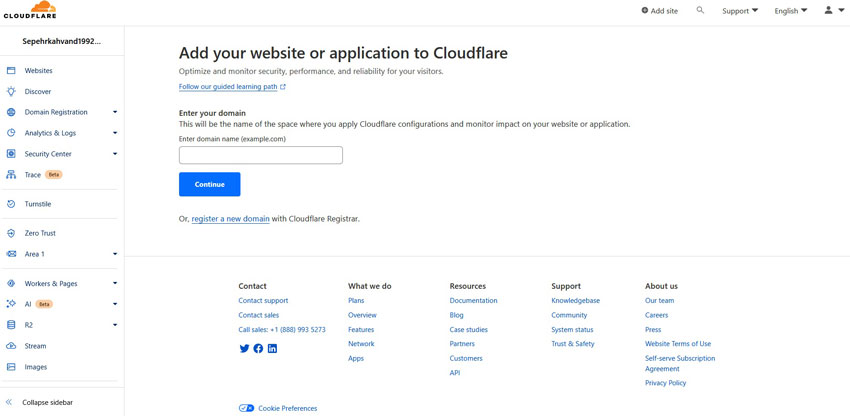The width and height of the screenshot is (850, 416).
Task: Click the Area 1 envelope icon
Action: click(11, 254)
